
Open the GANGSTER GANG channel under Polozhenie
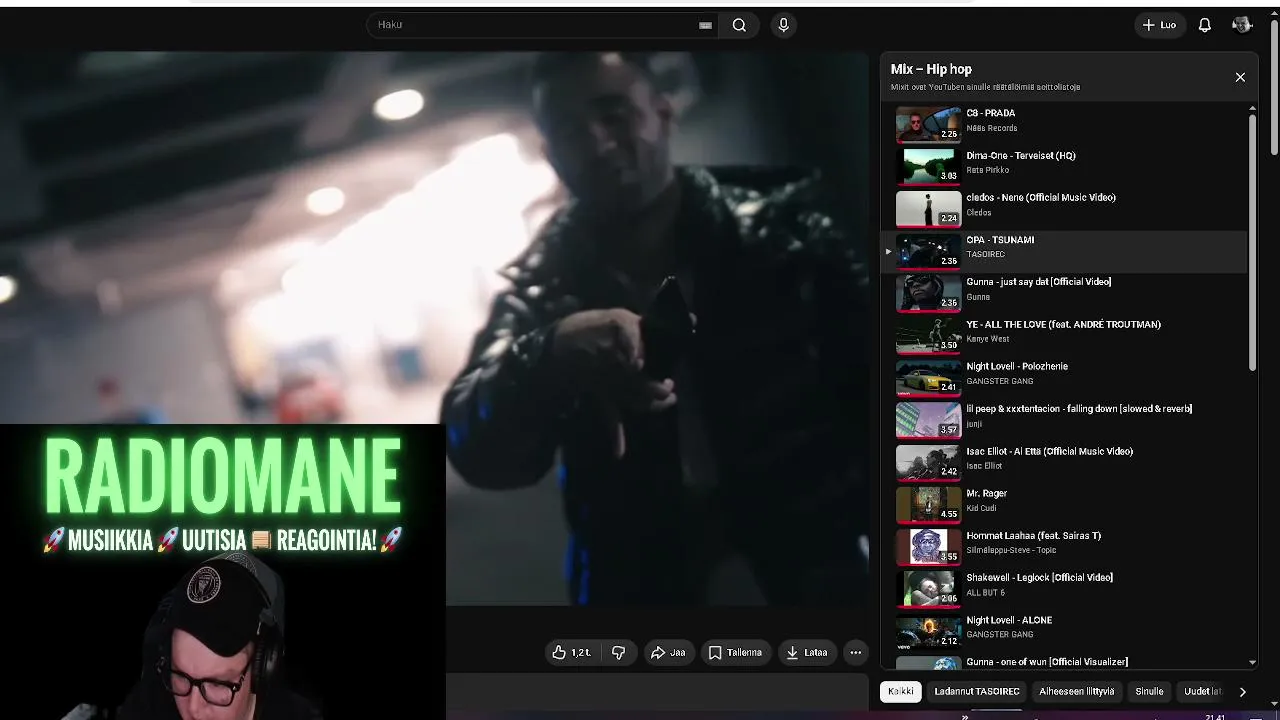(1000, 381)
